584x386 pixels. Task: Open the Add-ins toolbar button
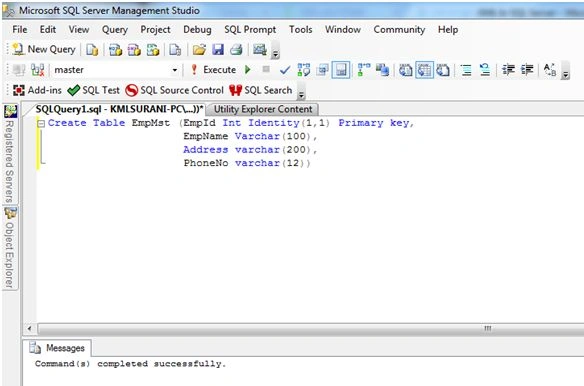click(37, 90)
